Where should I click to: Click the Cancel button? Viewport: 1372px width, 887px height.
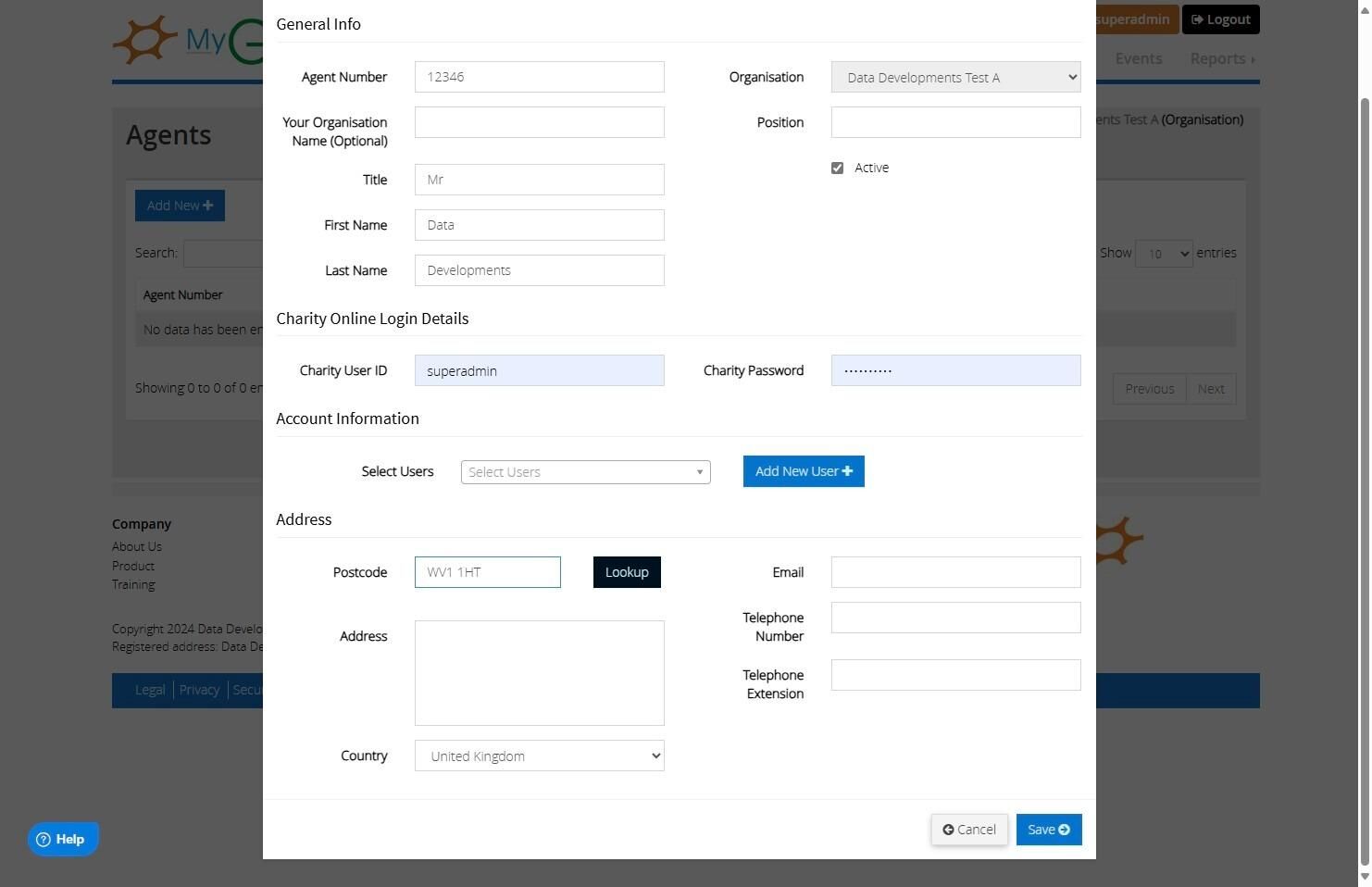point(969,830)
